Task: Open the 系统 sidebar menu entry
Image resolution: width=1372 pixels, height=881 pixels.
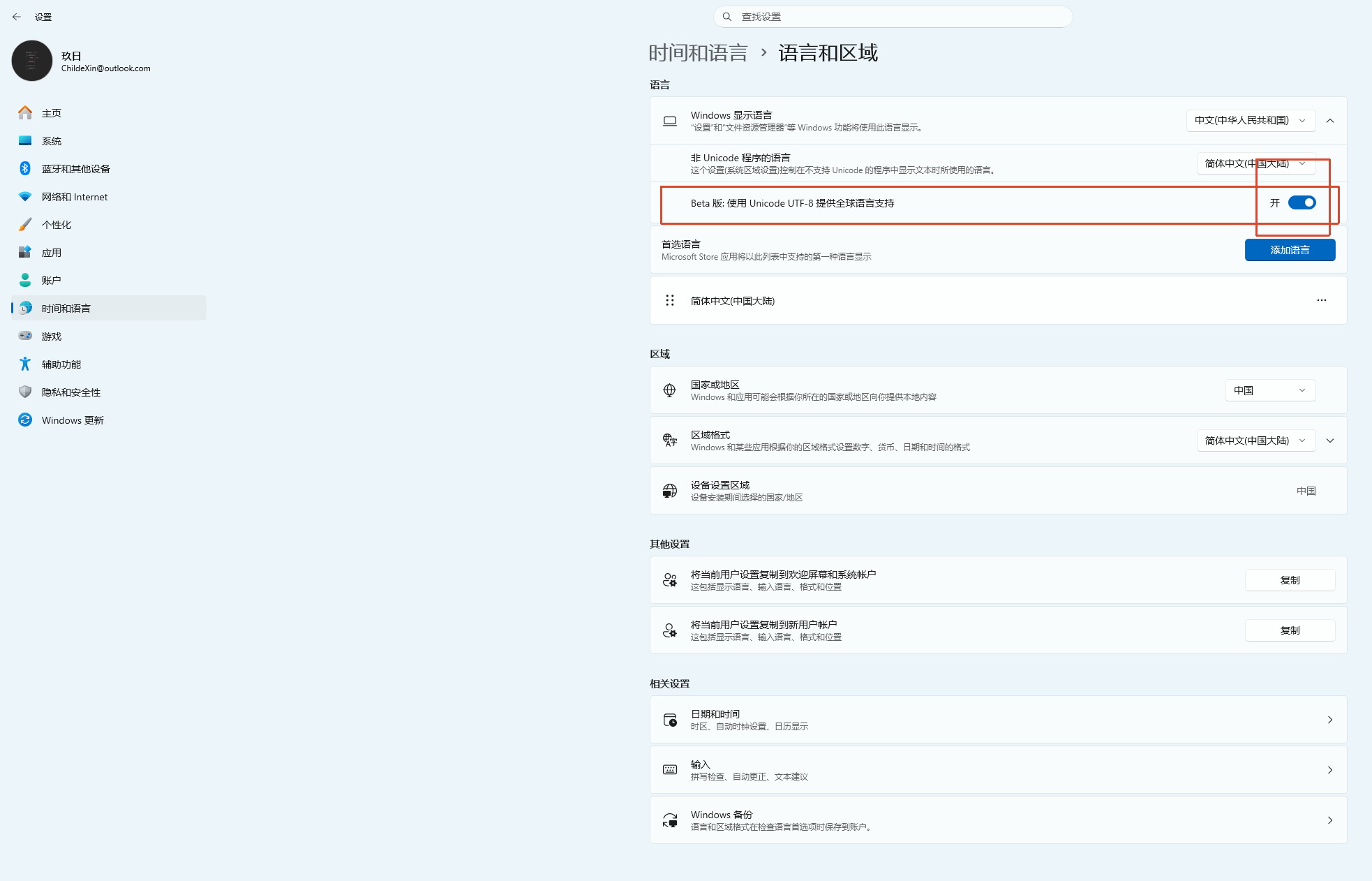Action: pyautogui.click(x=109, y=141)
